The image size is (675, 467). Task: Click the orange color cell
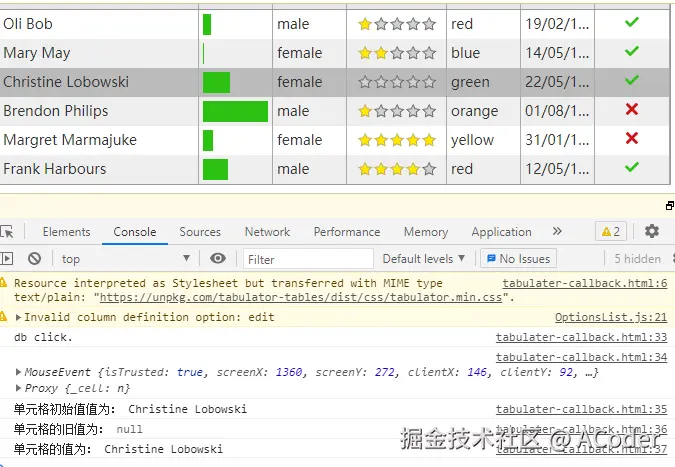[x=483, y=111]
